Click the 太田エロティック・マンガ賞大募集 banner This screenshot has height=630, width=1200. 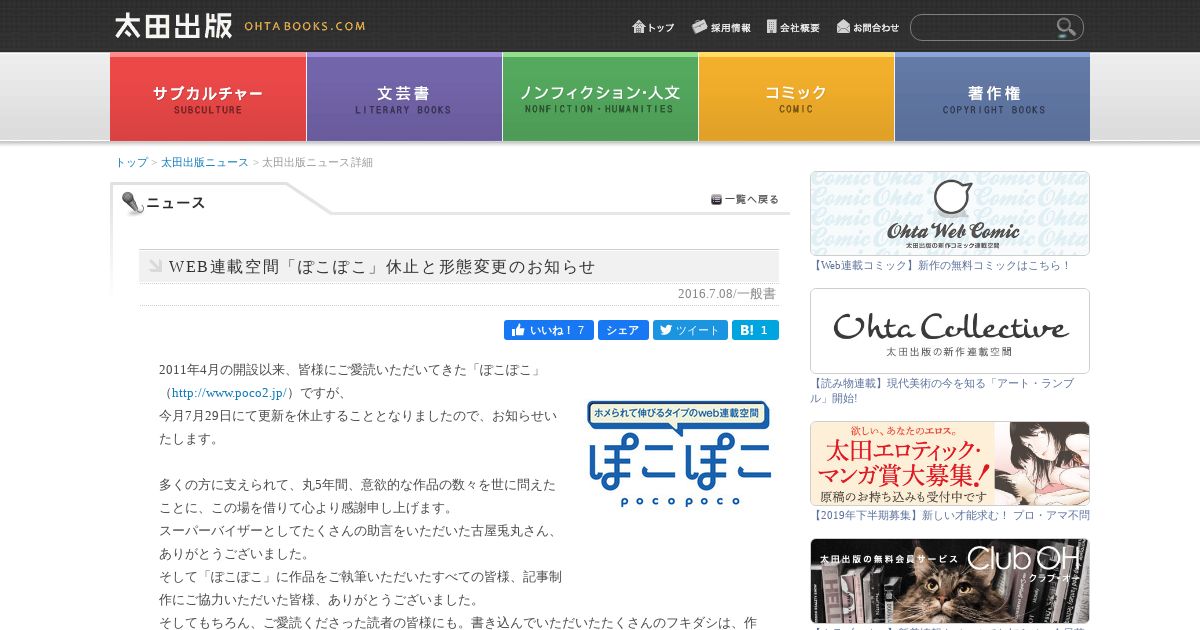point(950,463)
